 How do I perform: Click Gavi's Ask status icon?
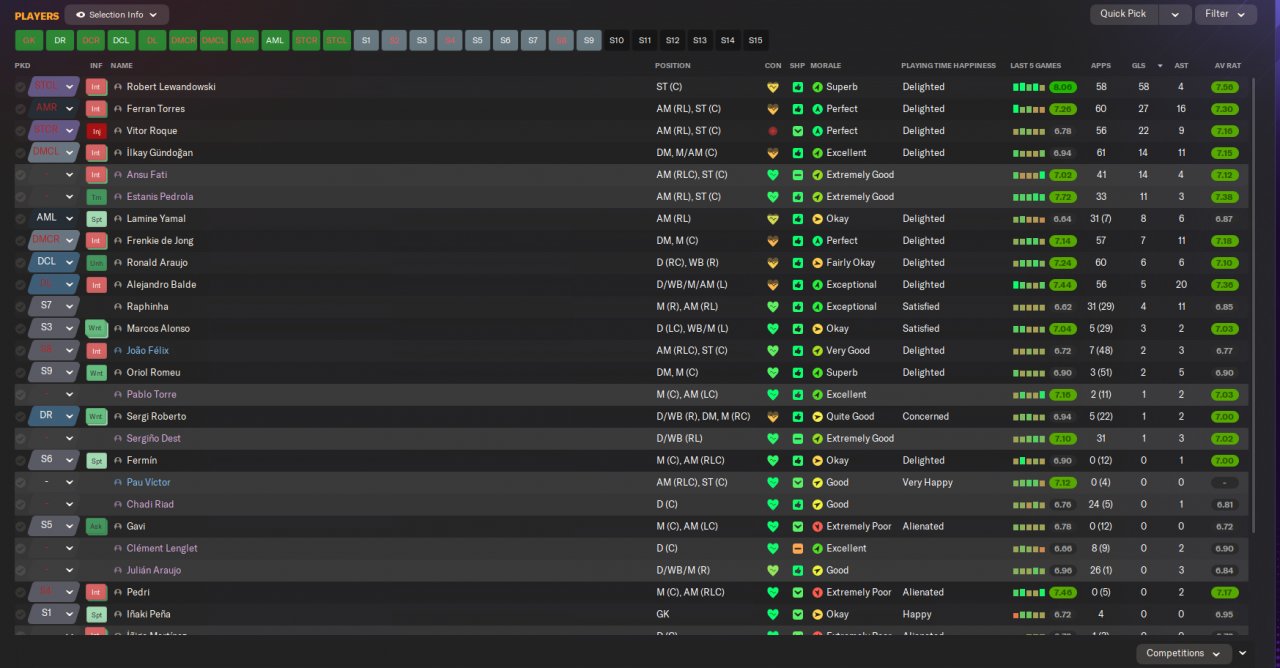96,527
